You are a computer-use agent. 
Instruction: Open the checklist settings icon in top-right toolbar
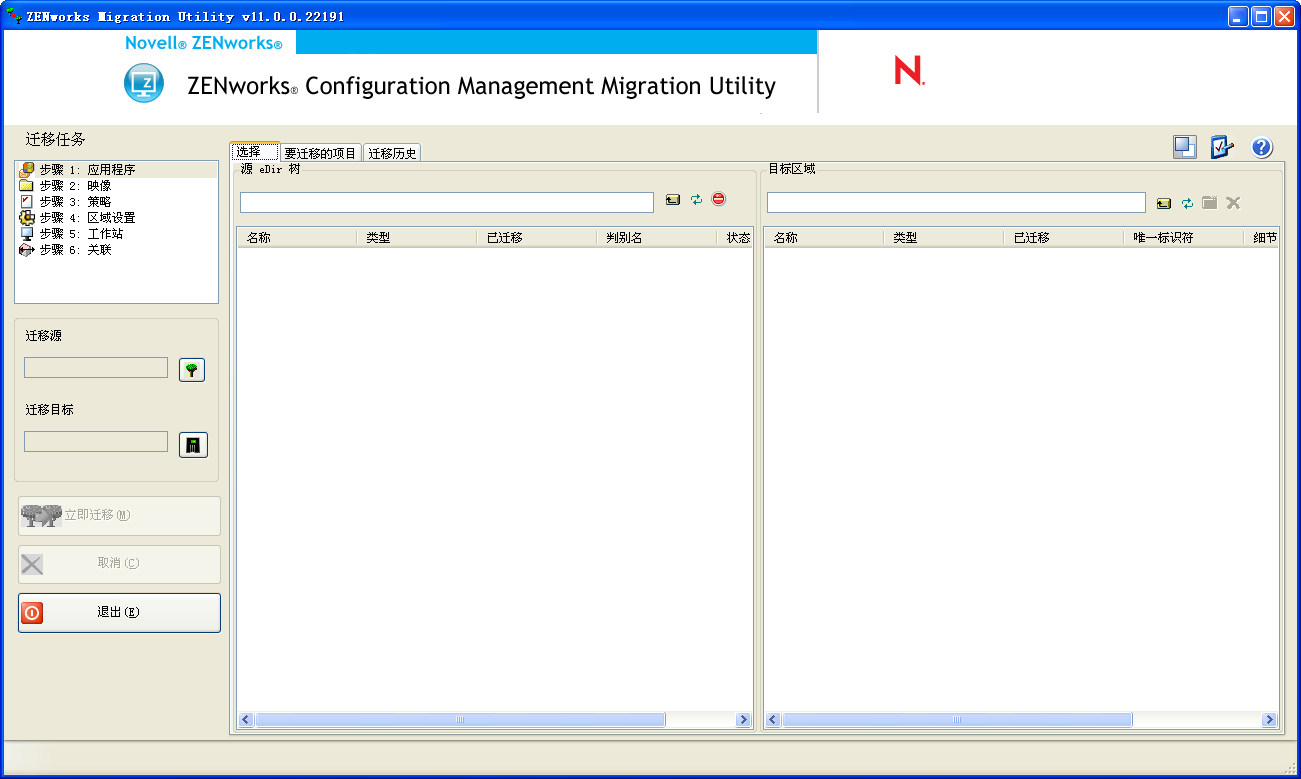click(1222, 147)
